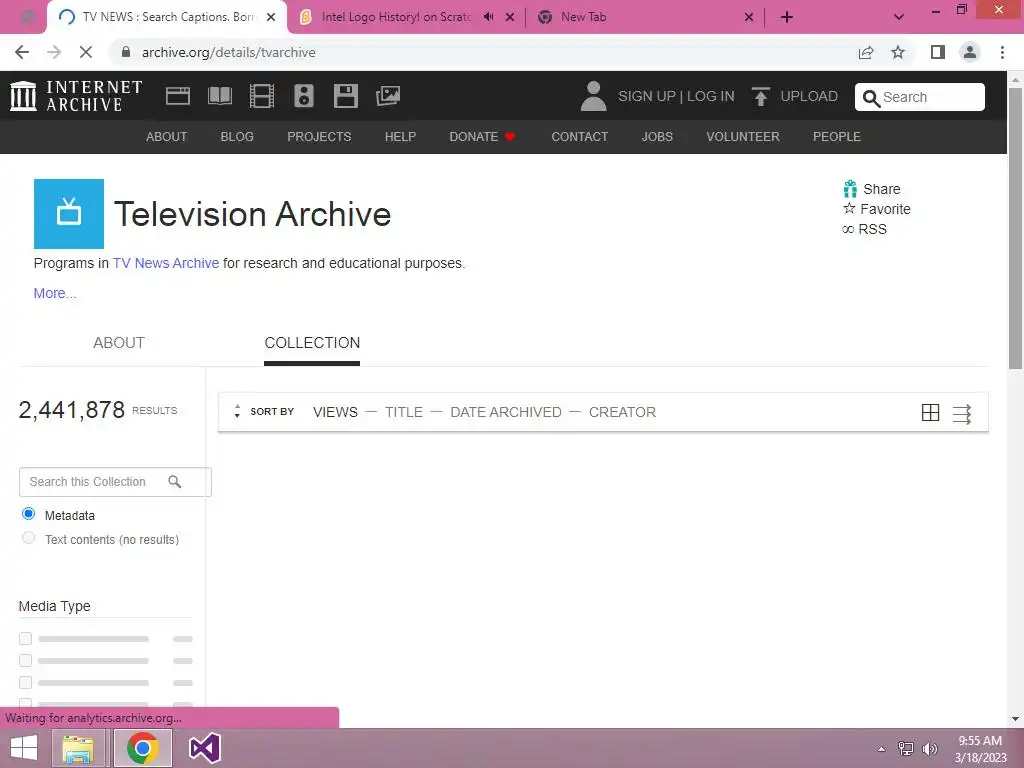Click the Upload arrow icon
Image resolution: width=1024 pixels, height=768 pixels.
760,96
